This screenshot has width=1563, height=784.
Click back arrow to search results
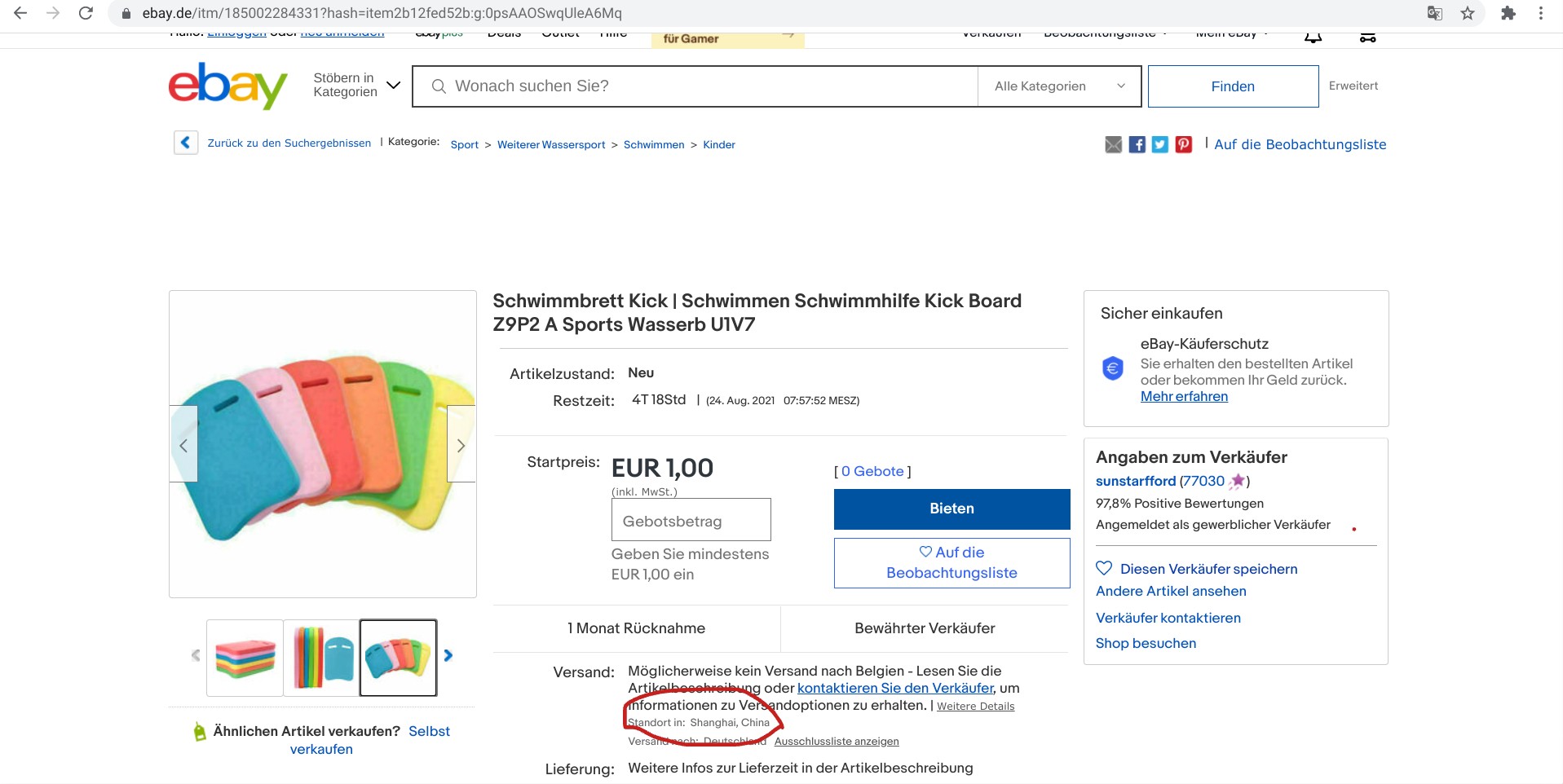(x=186, y=143)
